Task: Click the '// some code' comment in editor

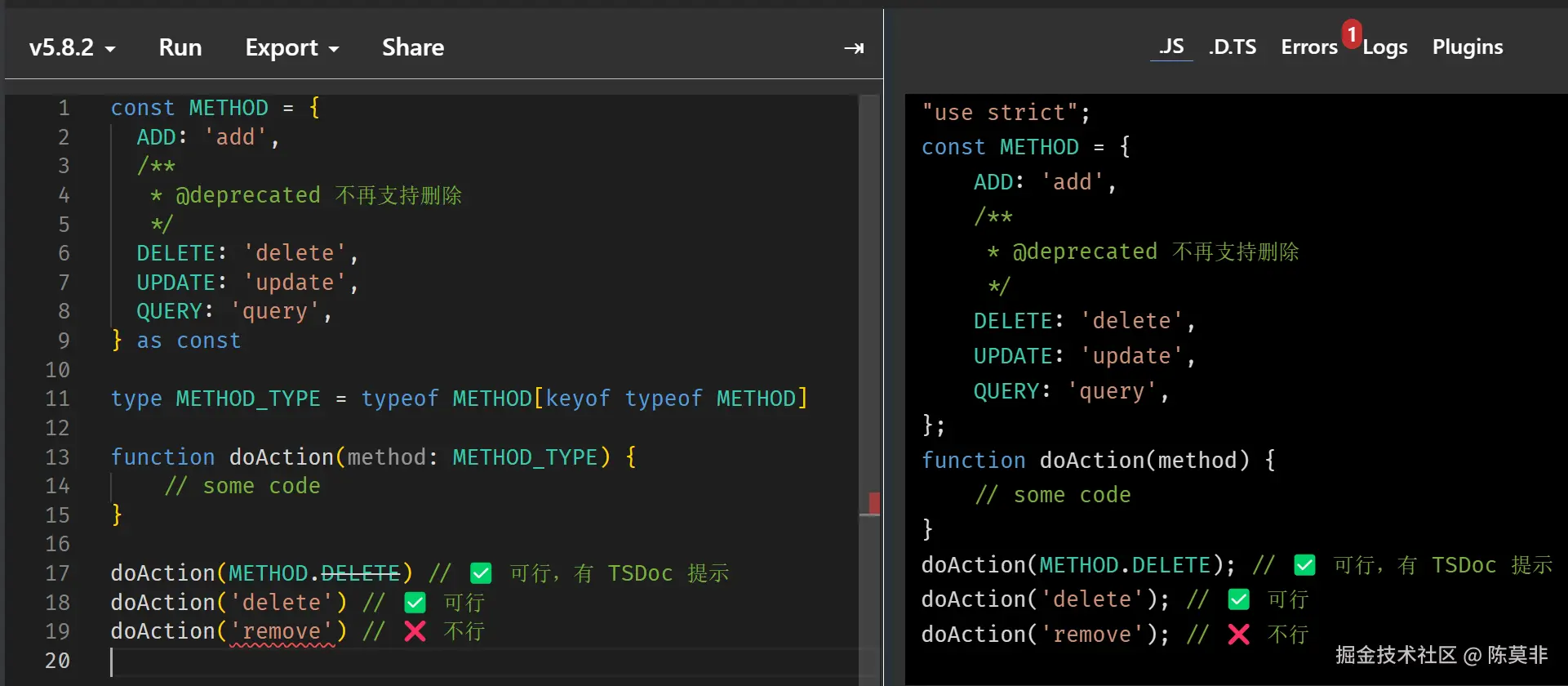Action: point(242,486)
